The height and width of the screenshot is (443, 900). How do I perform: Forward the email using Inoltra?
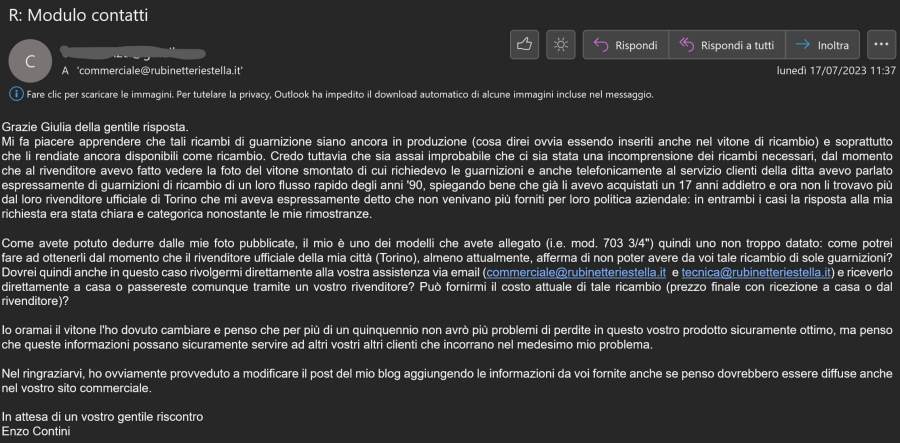tap(824, 45)
